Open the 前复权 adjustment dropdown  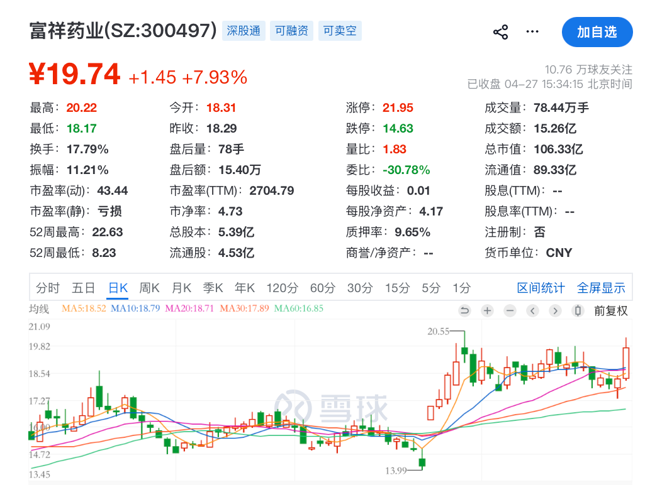[611, 310]
